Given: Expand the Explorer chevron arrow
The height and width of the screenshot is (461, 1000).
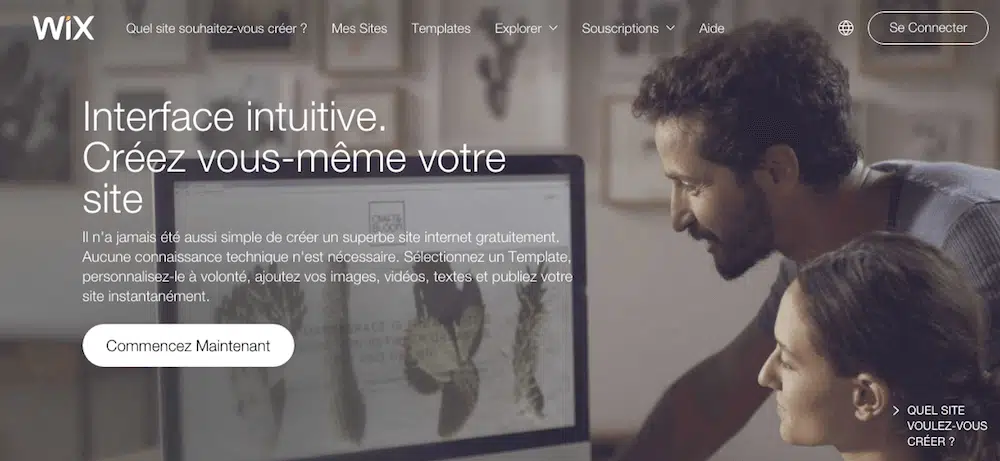Looking at the screenshot, I should click(553, 28).
